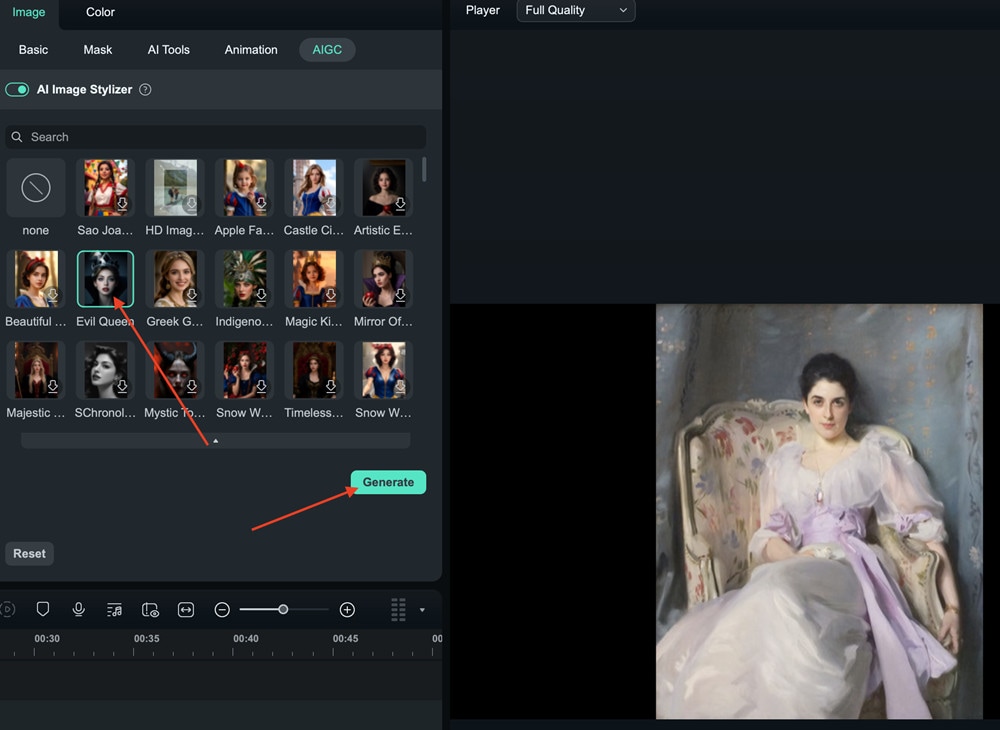Download the Timeless... style

pos(331,386)
